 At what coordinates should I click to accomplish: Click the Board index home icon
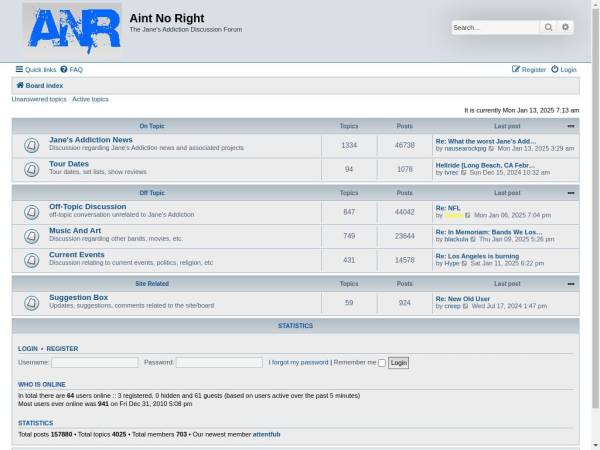coord(20,86)
